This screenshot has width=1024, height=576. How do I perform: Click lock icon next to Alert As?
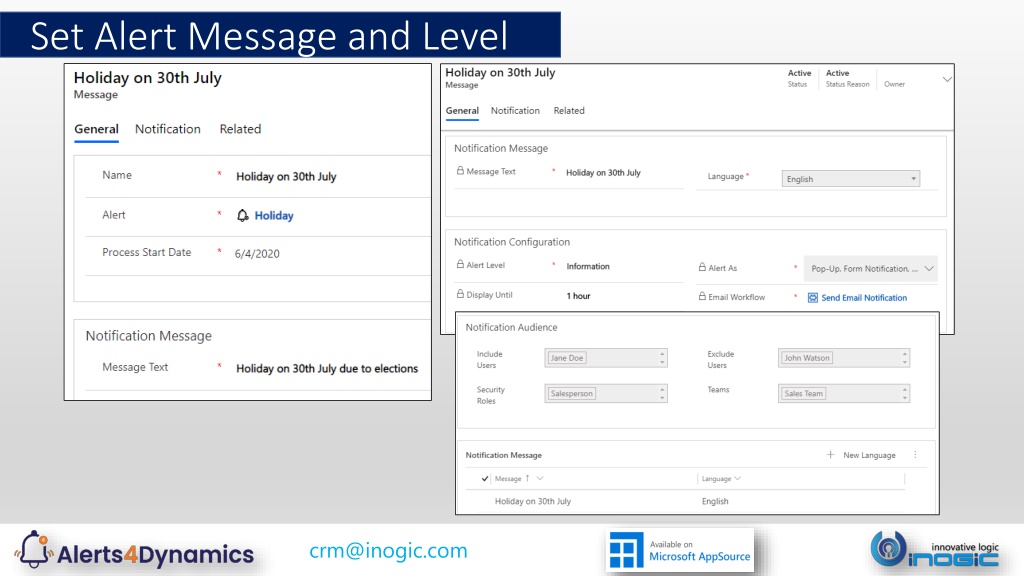click(x=702, y=267)
